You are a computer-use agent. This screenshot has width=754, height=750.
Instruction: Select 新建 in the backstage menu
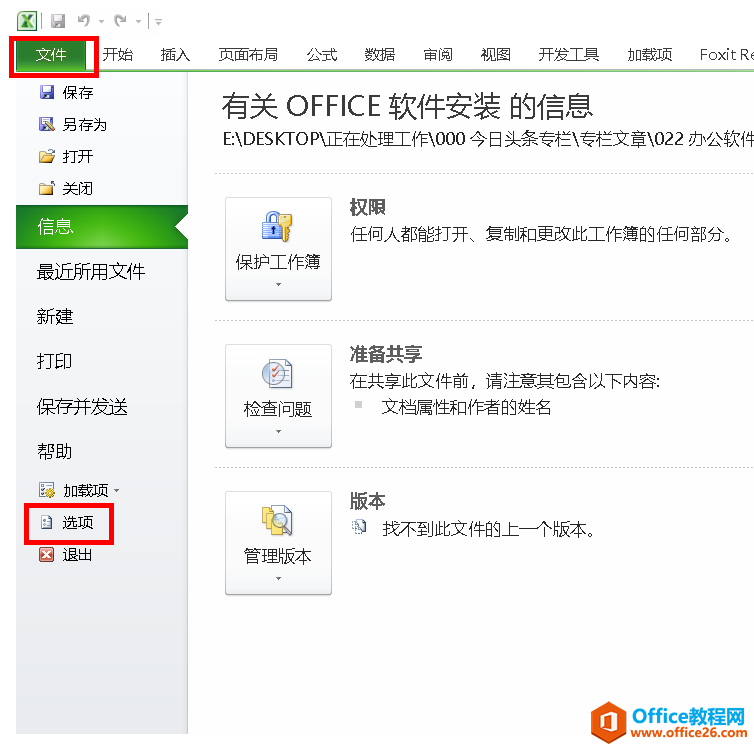(55, 316)
